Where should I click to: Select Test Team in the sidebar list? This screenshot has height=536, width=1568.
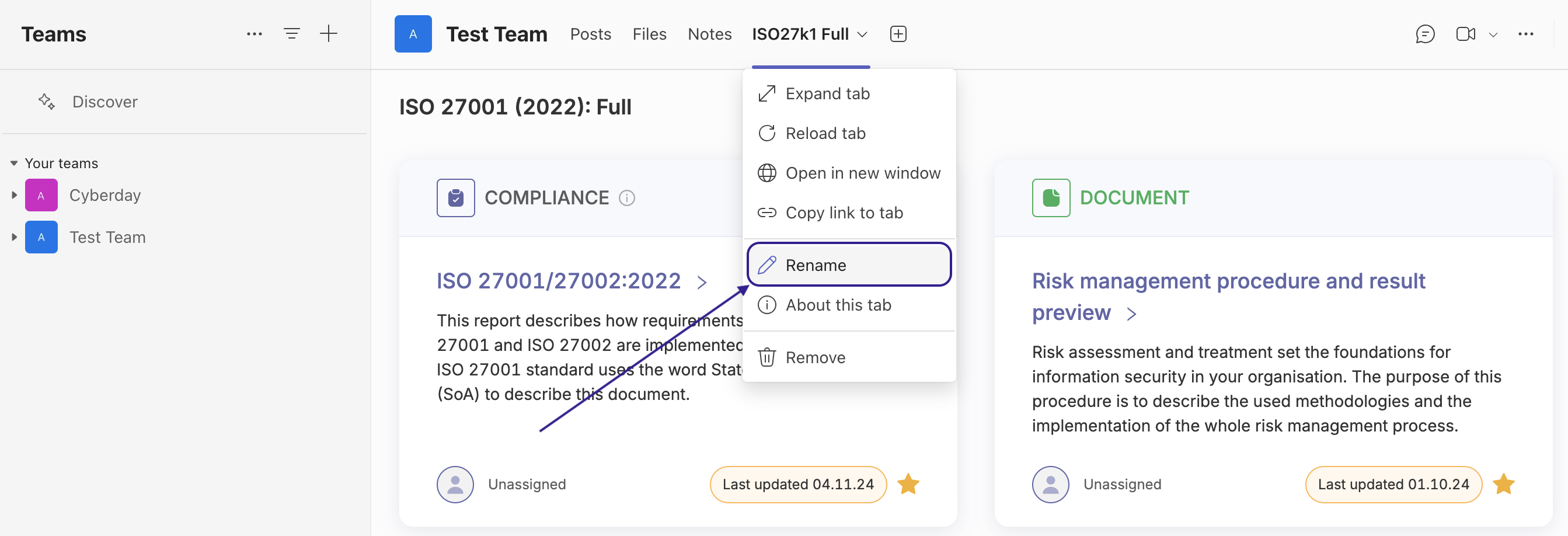(x=107, y=237)
